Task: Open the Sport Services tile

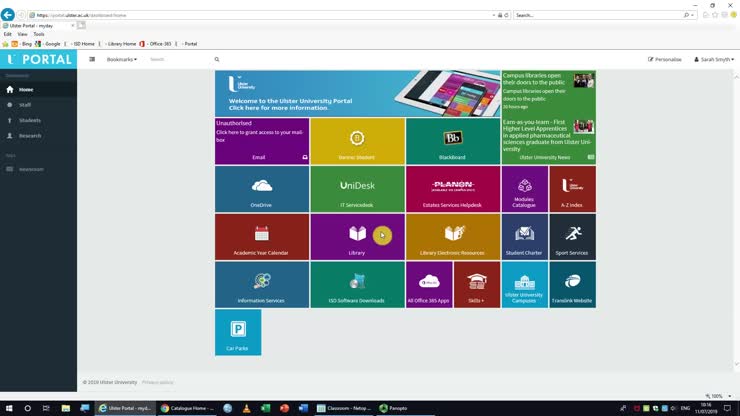Action: pos(572,237)
